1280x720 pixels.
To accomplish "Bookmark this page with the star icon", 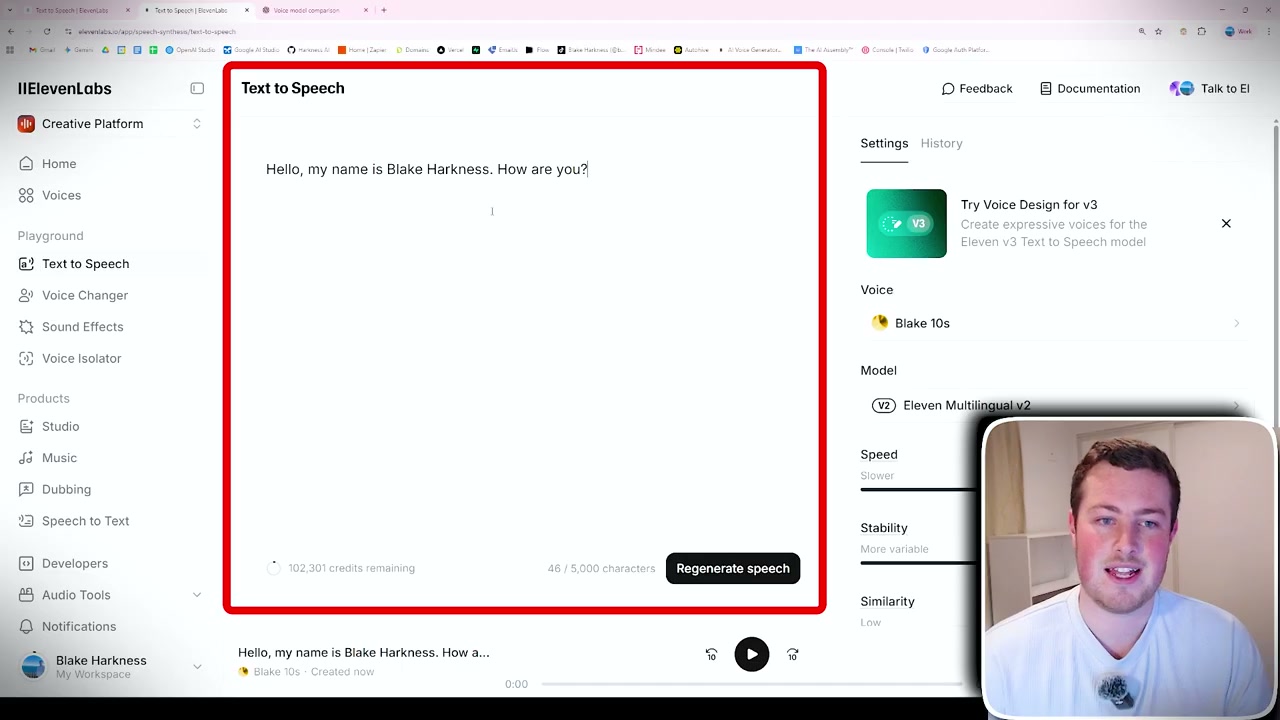I will tap(1158, 31).
